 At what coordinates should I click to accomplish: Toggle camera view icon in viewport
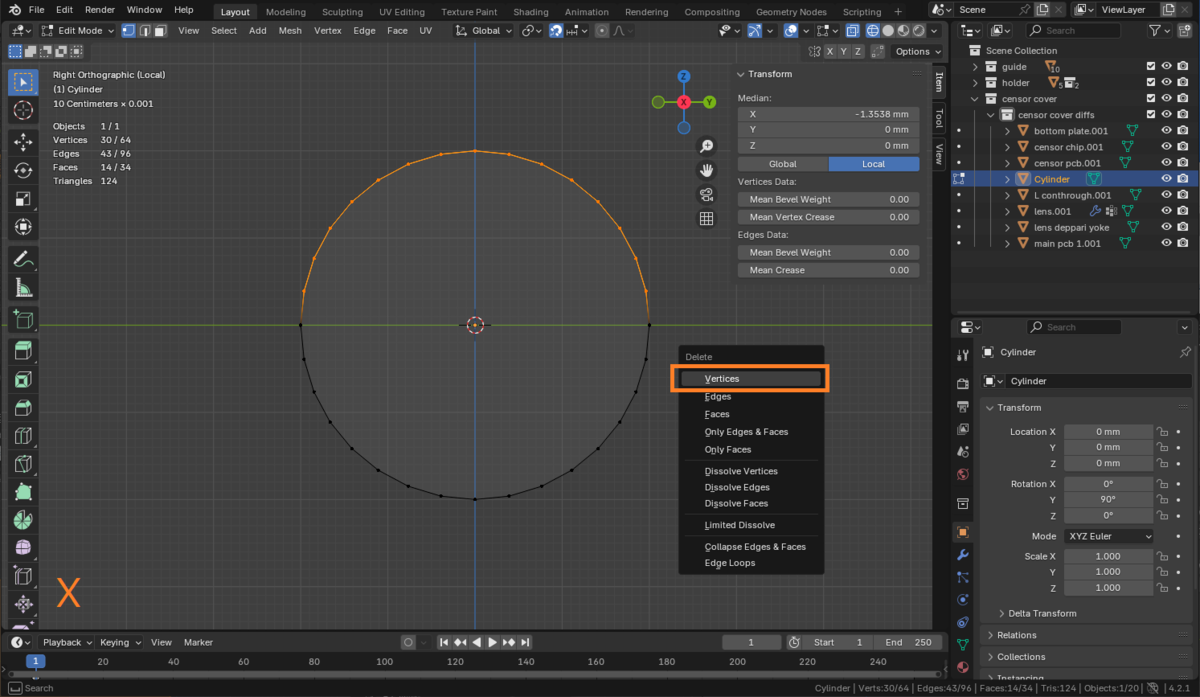click(x=706, y=194)
